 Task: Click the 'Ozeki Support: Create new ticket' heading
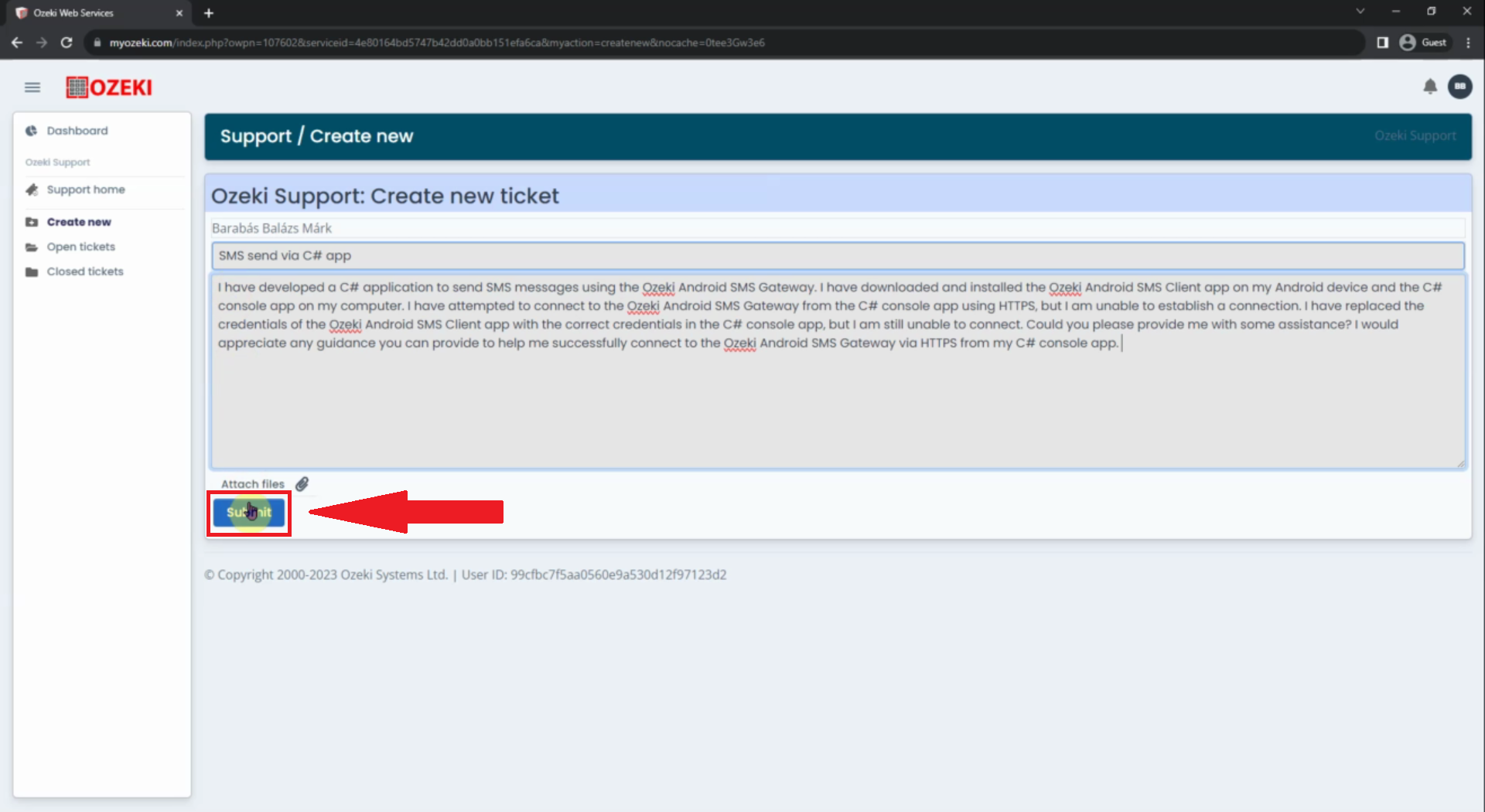pos(384,196)
